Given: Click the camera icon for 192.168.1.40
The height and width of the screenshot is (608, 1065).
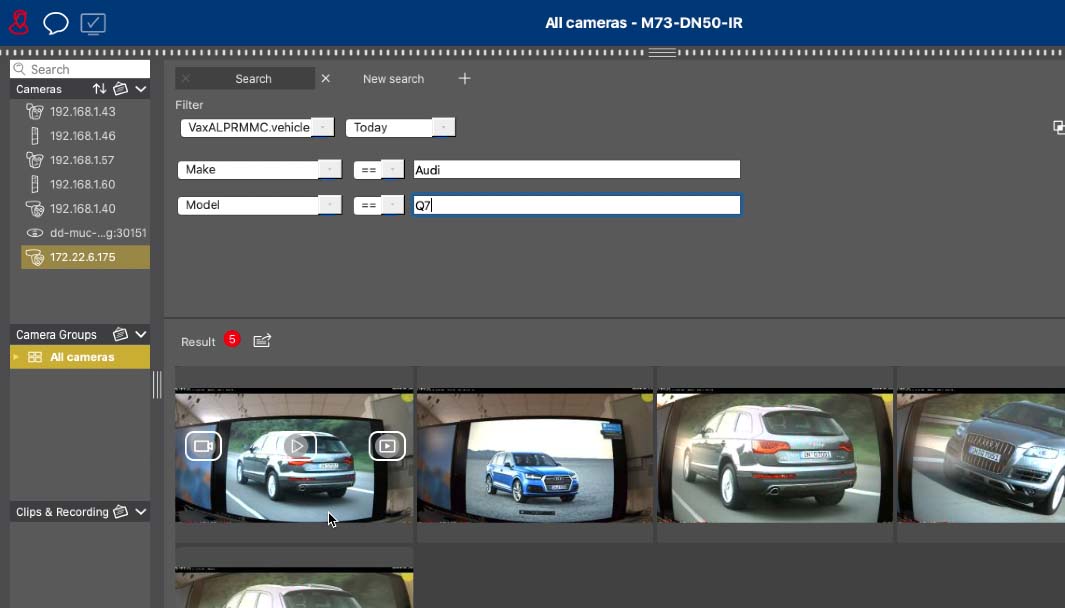Looking at the screenshot, I should (x=35, y=209).
